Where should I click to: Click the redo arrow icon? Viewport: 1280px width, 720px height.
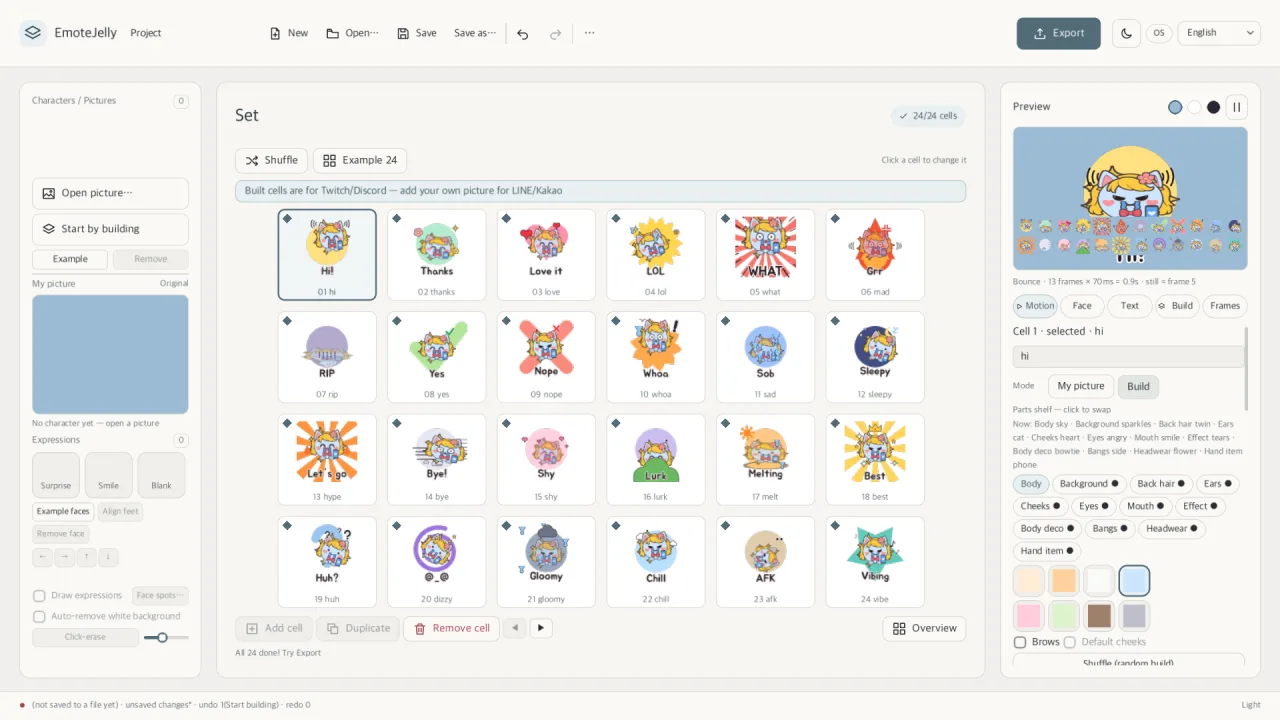[x=555, y=33]
